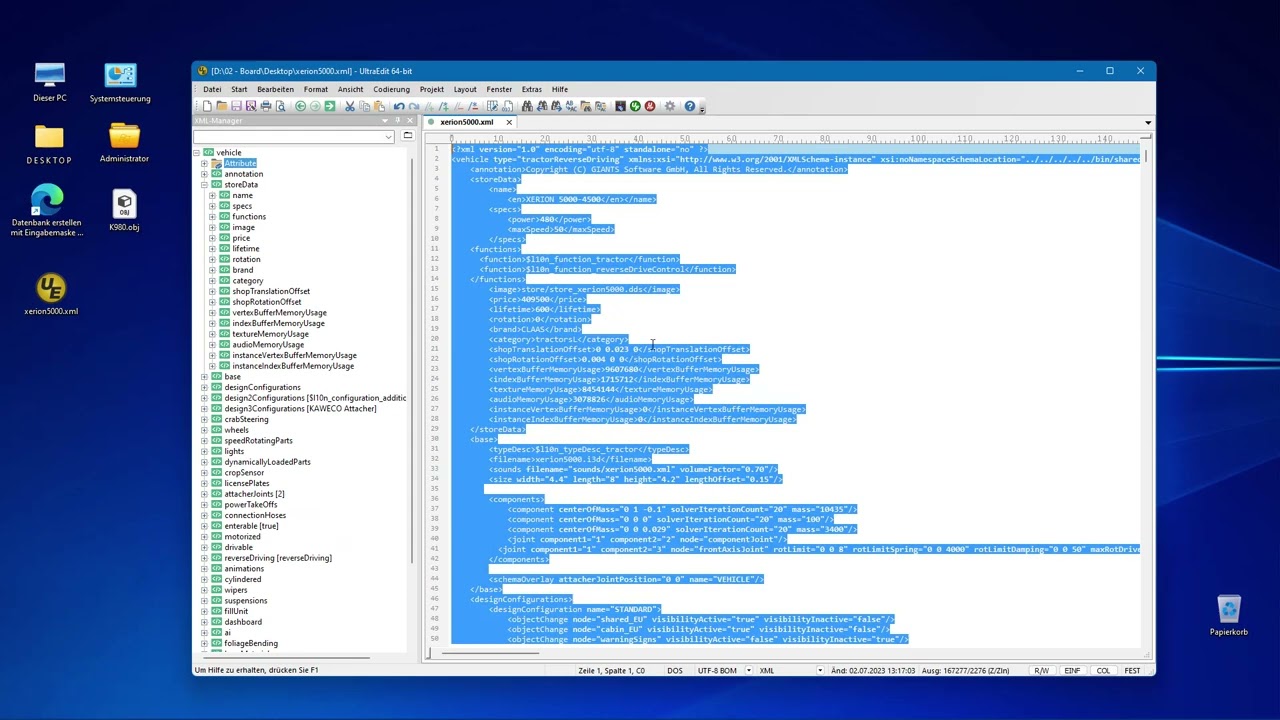The height and width of the screenshot is (720, 1280).
Task: Click the Print toolbar icon
Action: (266, 106)
